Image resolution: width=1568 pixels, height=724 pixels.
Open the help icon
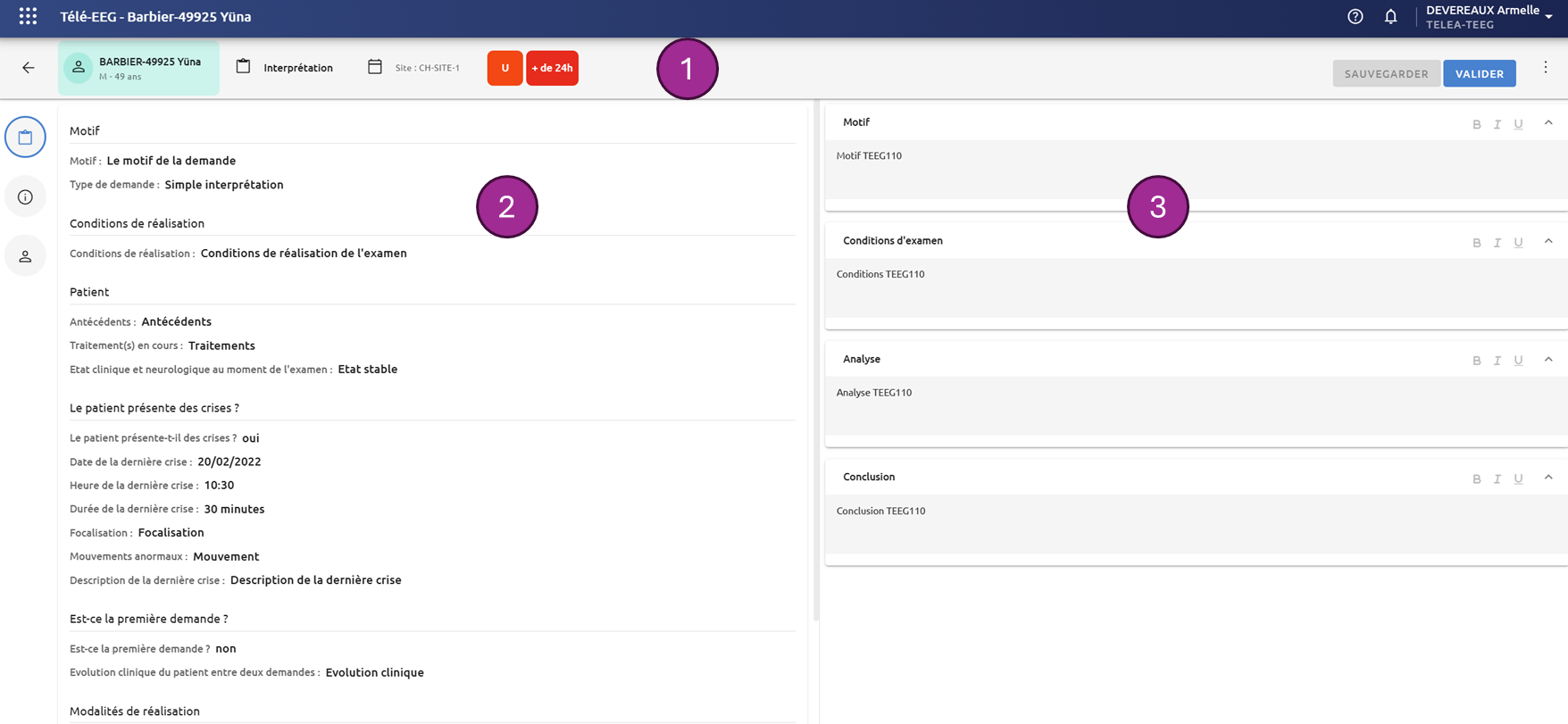[1355, 16]
